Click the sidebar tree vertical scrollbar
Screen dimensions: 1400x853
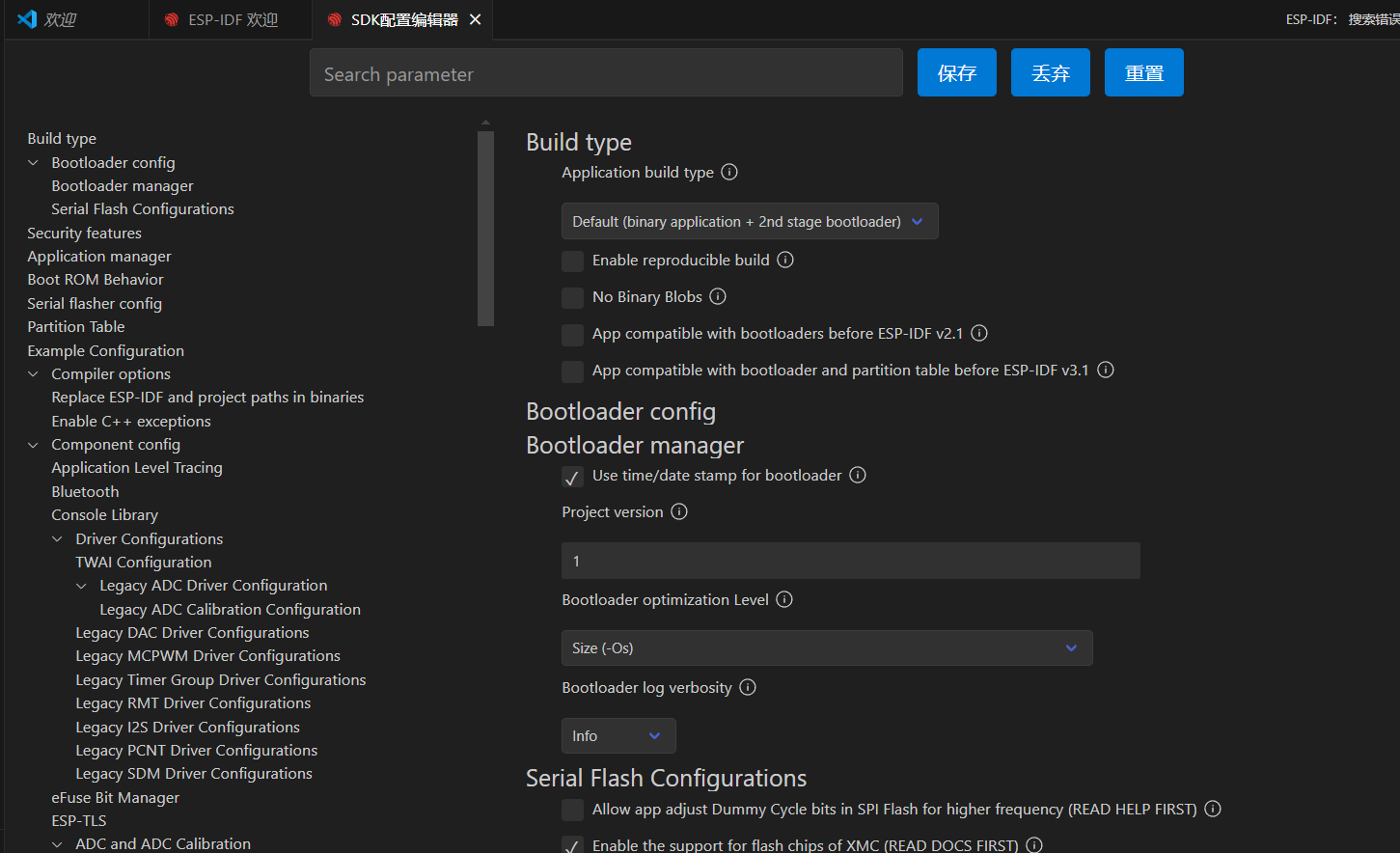(485, 229)
